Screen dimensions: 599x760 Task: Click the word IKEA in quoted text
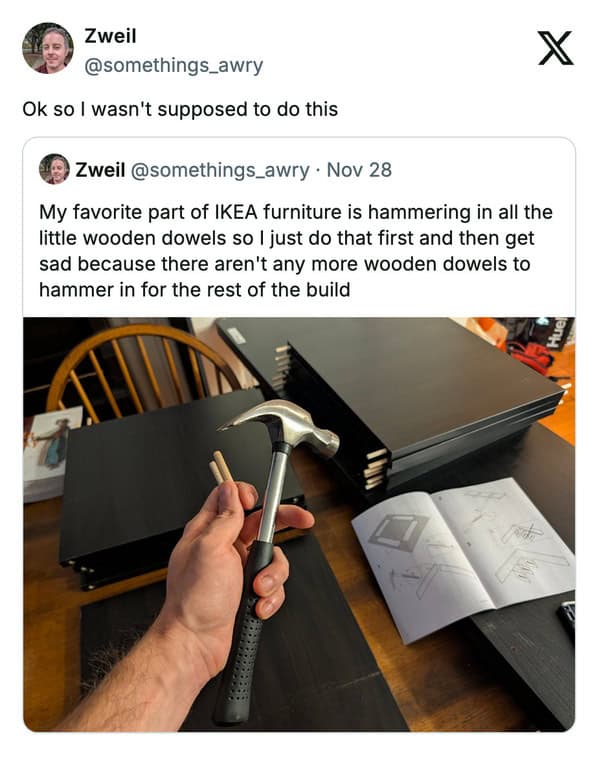(x=236, y=212)
